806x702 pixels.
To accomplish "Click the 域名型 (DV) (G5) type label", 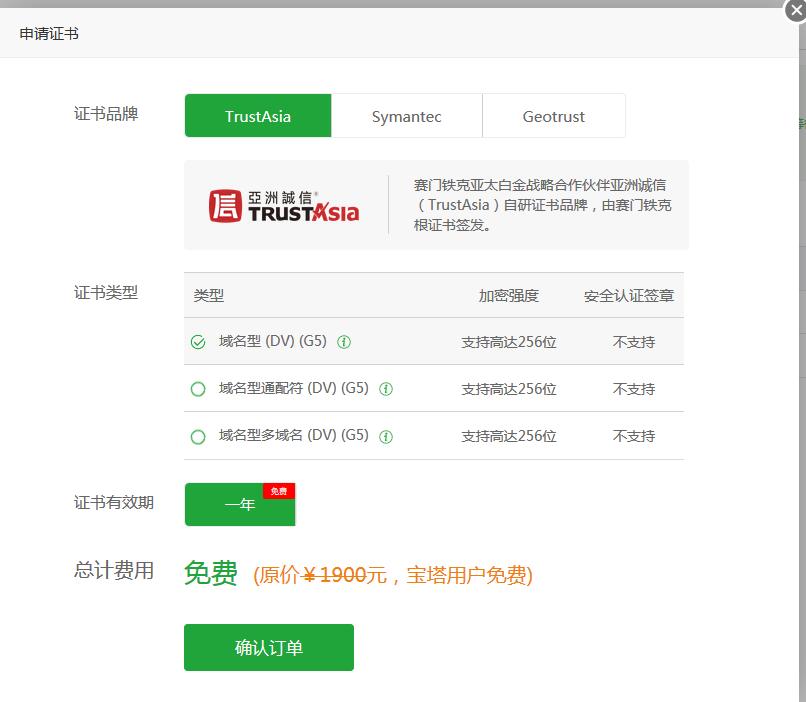I will tap(273, 341).
